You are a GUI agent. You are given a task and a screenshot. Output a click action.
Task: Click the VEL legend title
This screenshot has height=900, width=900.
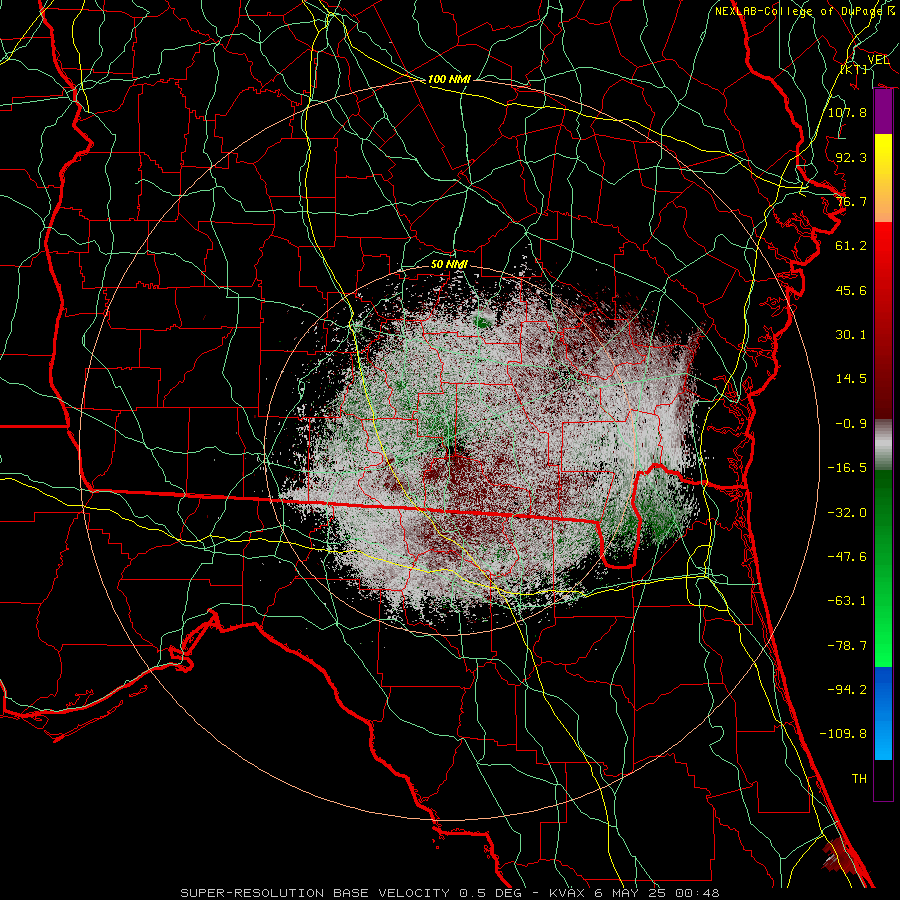tap(878, 60)
